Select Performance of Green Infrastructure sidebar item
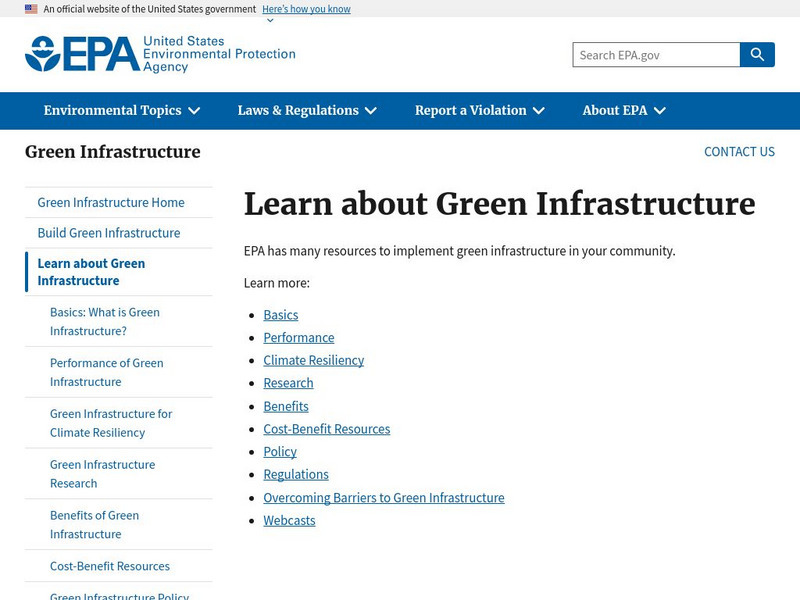The image size is (800, 600). pos(106,372)
